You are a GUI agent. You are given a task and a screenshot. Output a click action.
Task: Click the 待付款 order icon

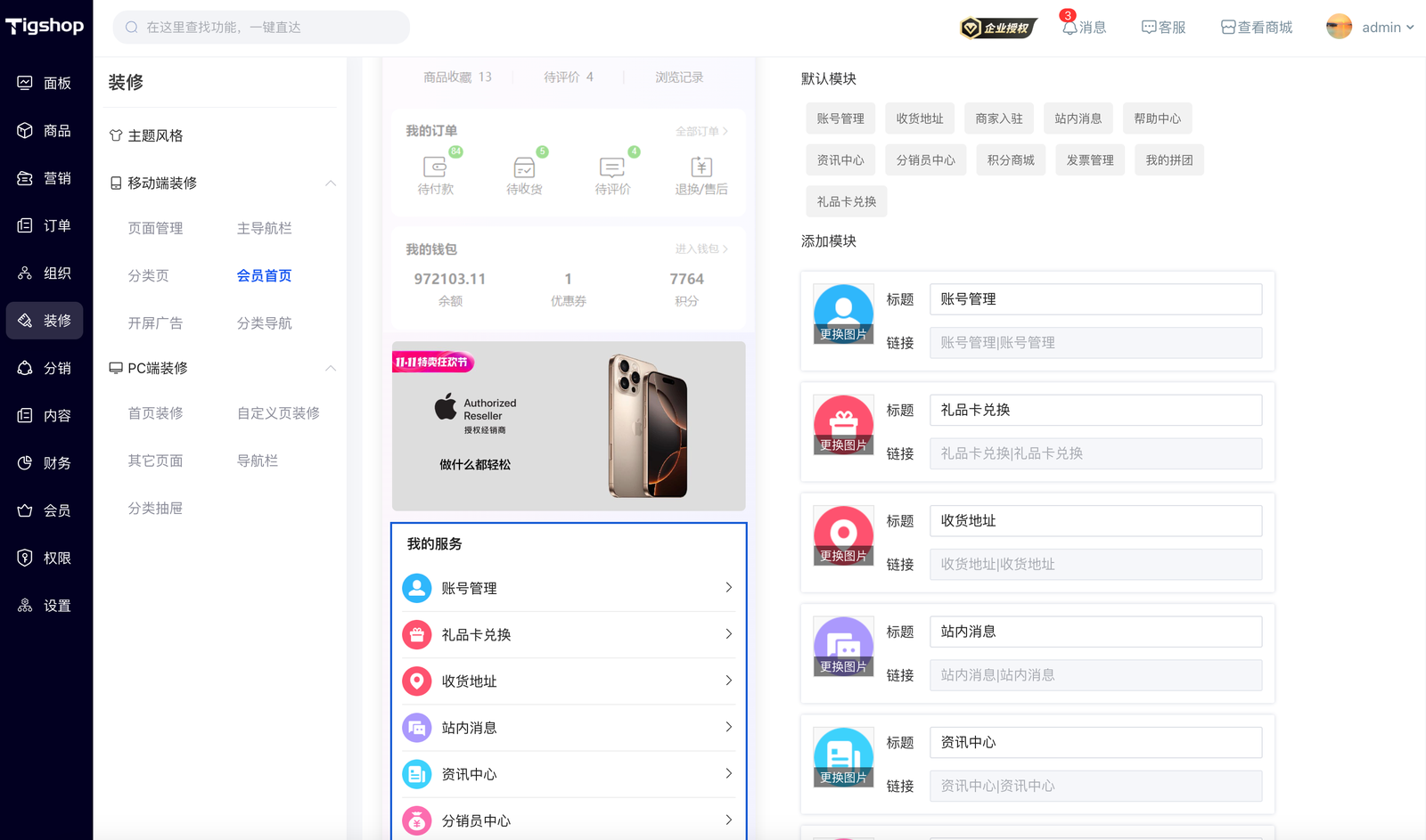click(x=435, y=167)
